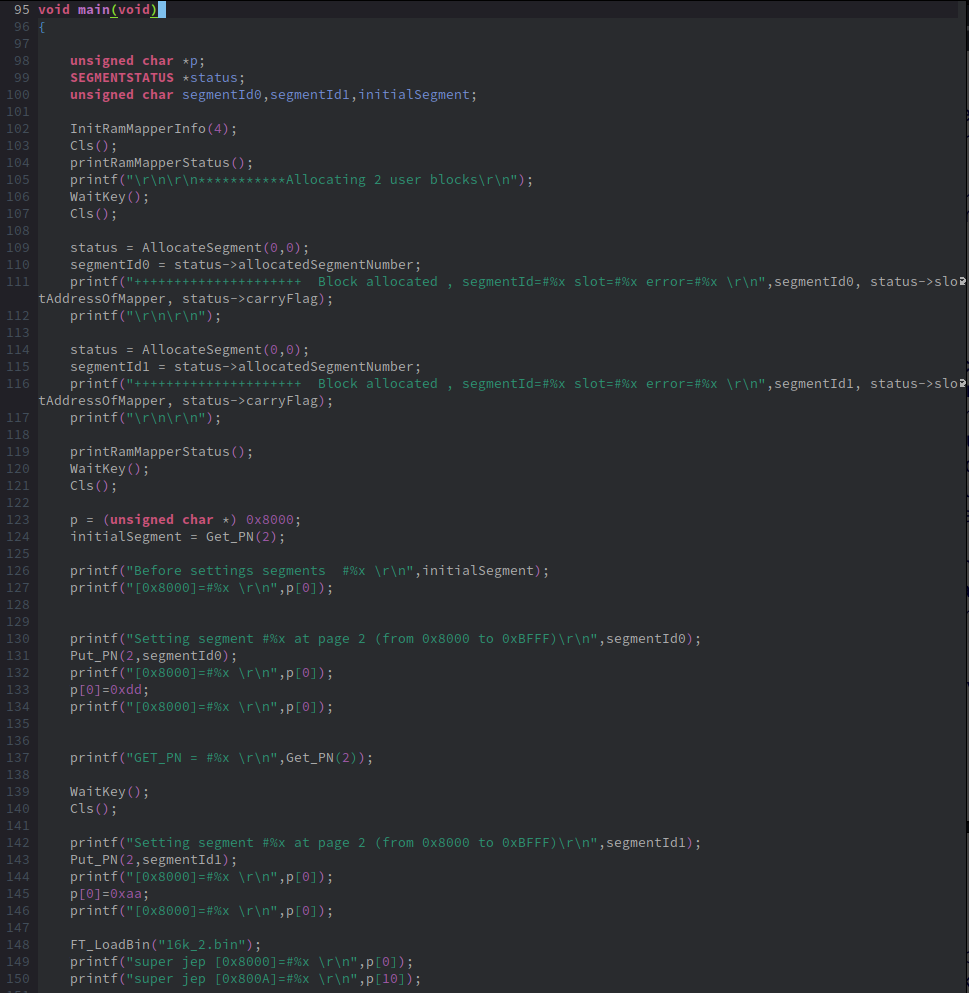Click line number 141 in the gutter

click(x=18, y=826)
